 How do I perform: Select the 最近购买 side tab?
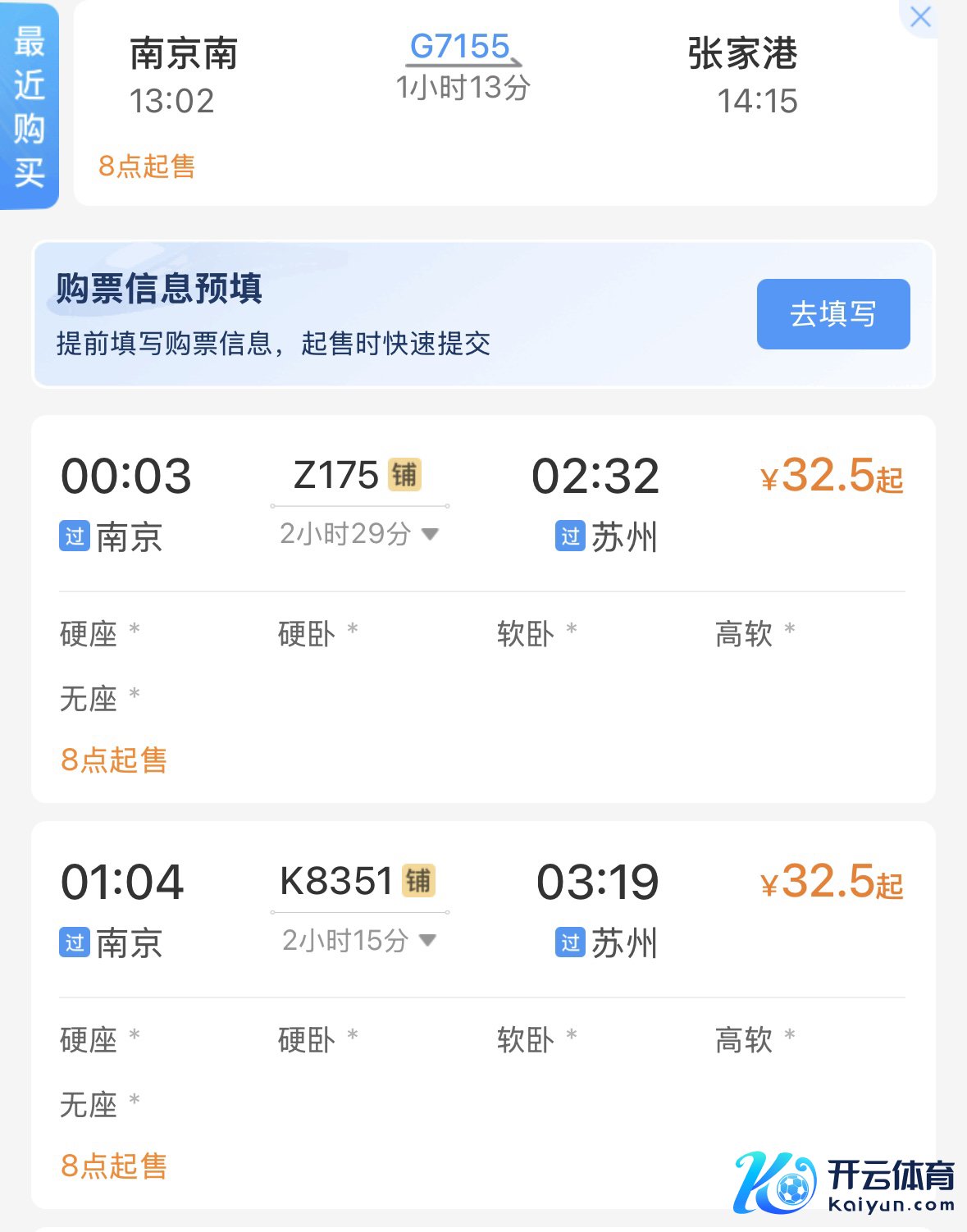29,107
